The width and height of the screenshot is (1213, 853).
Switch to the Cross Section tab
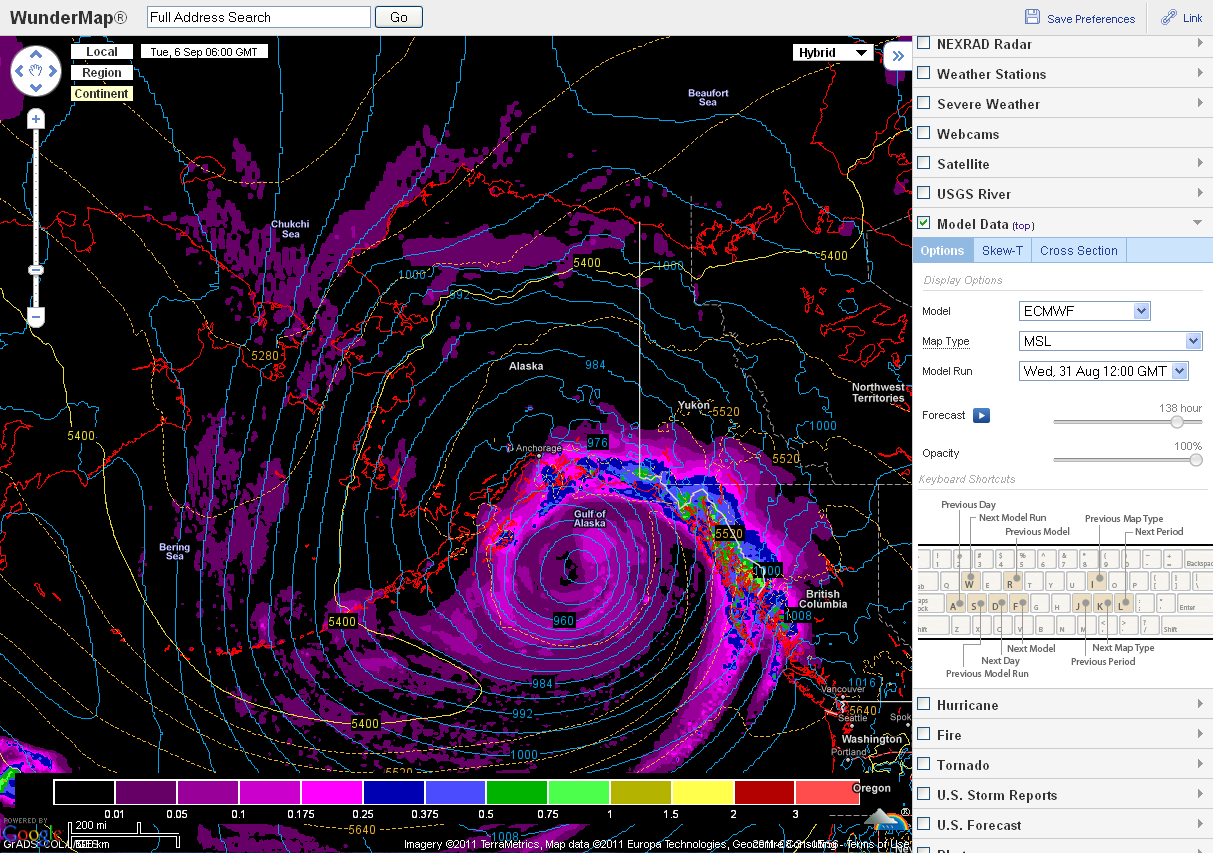click(x=1079, y=251)
